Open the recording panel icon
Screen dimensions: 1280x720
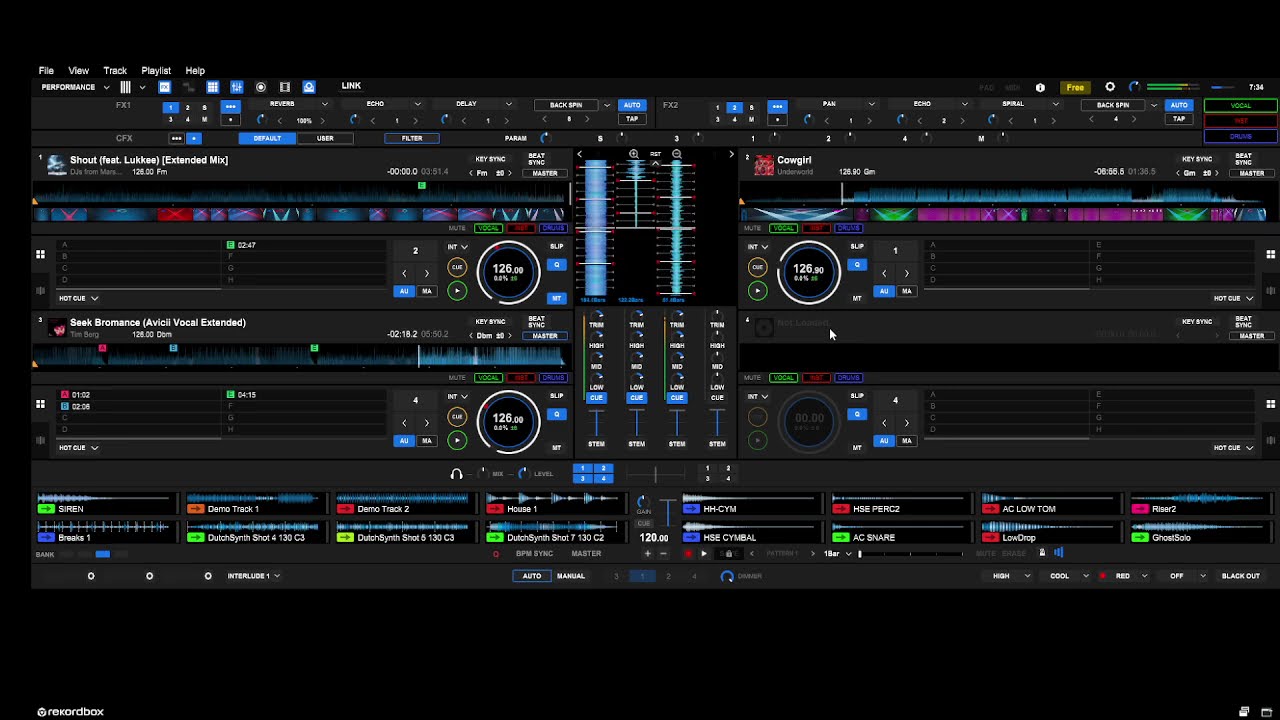[261, 87]
